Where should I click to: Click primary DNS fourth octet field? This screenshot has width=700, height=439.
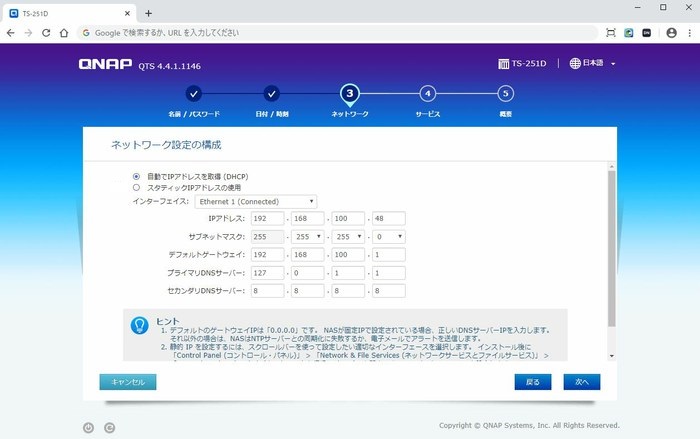(388, 273)
